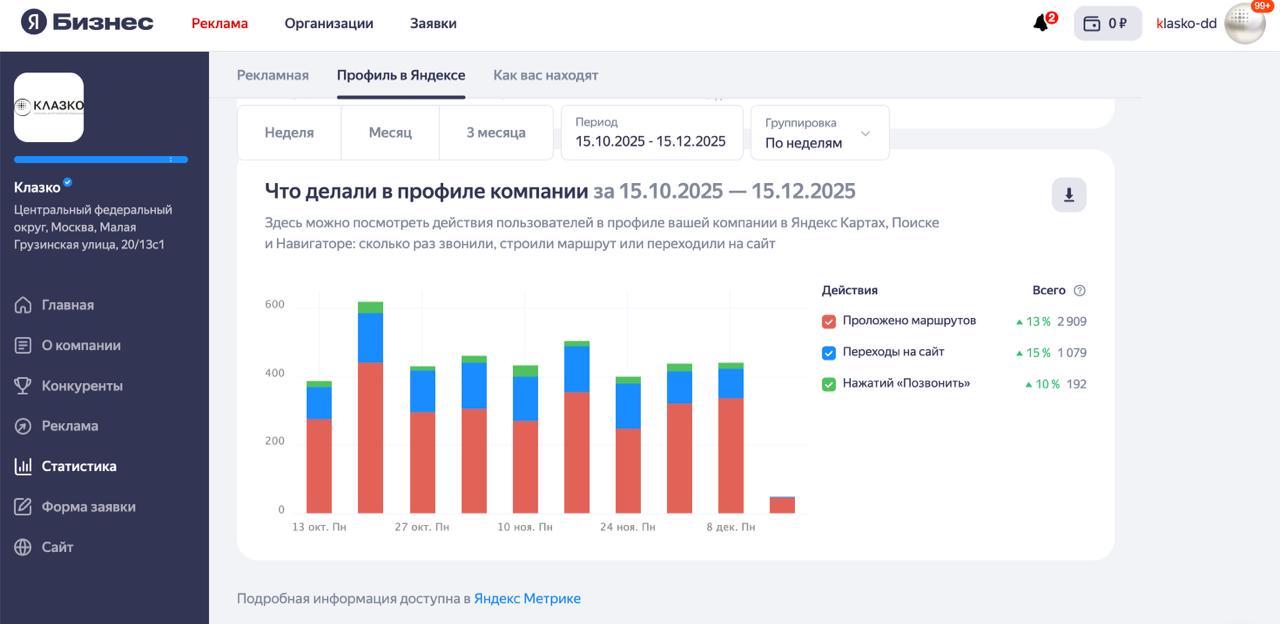Screen dimensions: 1280x624
Task: Switch to the Как вас находят tab
Action: click(544, 74)
